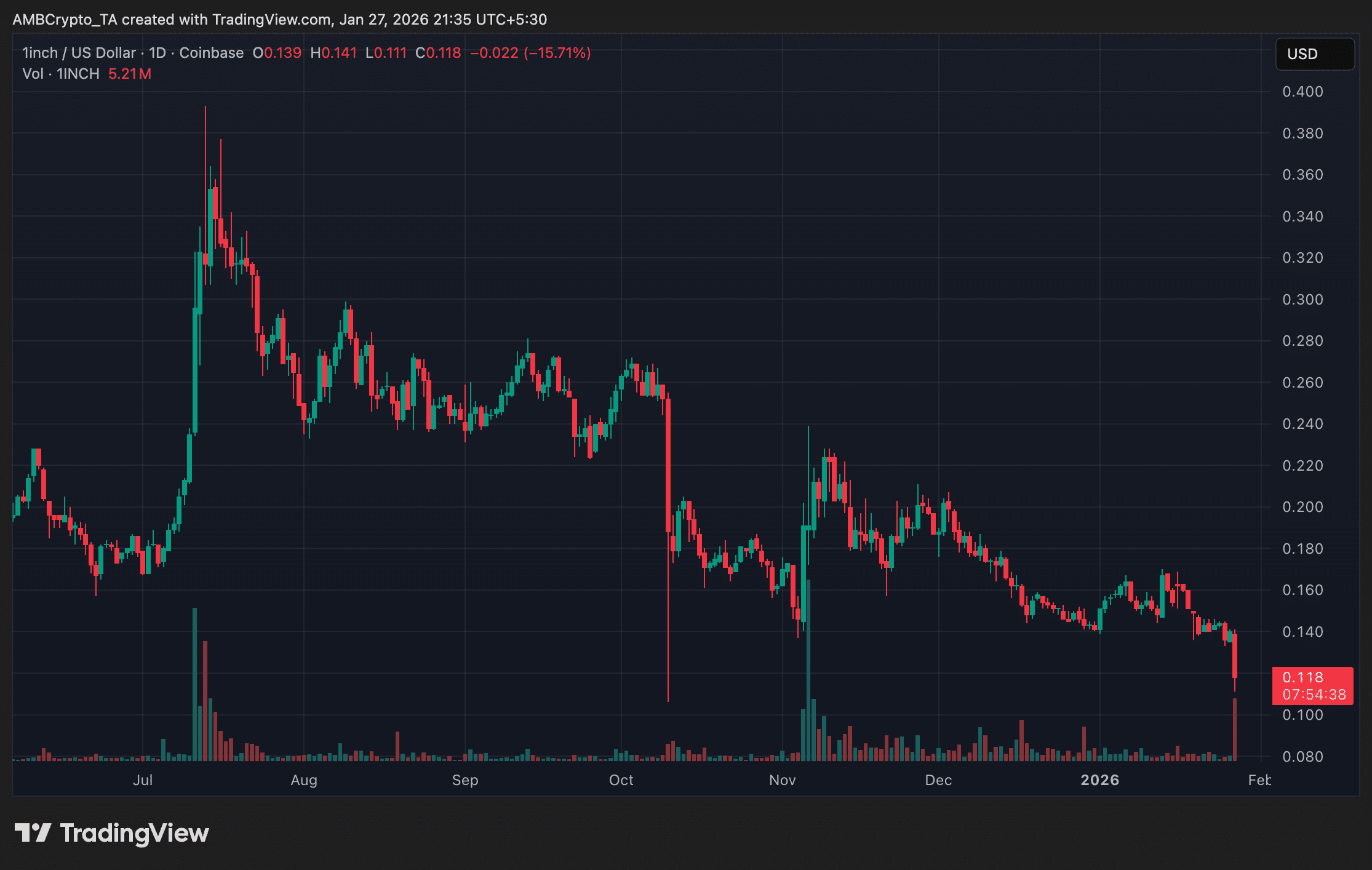The height and width of the screenshot is (870, 1372).
Task: Click the −0.022 (−15.71%) change readout
Action: point(530,53)
